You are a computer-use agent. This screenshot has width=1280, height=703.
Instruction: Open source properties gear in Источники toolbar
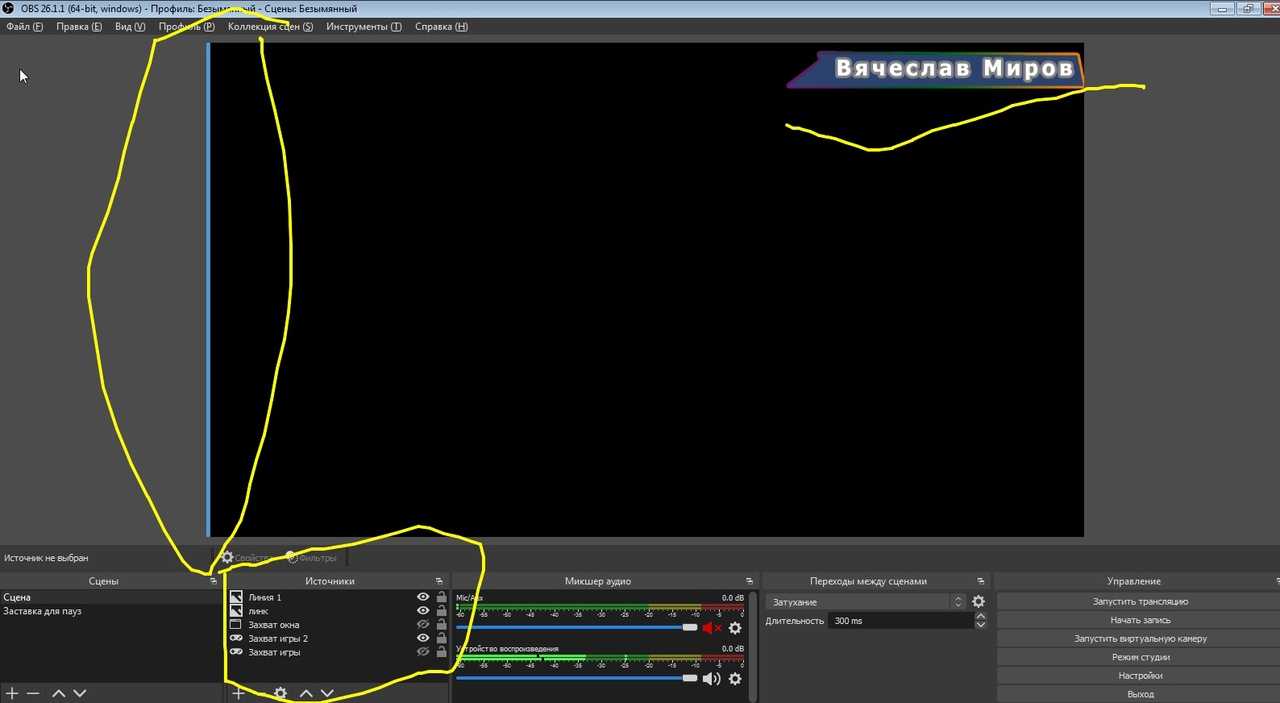pyautogui.click(x=281, y=693)
